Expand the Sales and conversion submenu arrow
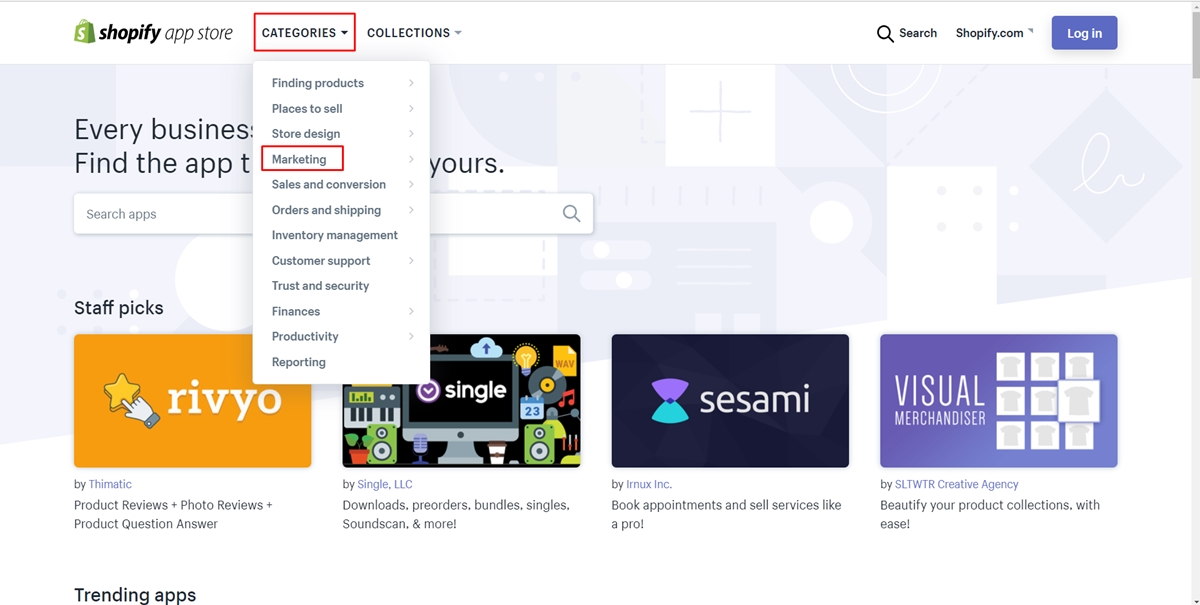1200x605 pixels. point(411,184)
